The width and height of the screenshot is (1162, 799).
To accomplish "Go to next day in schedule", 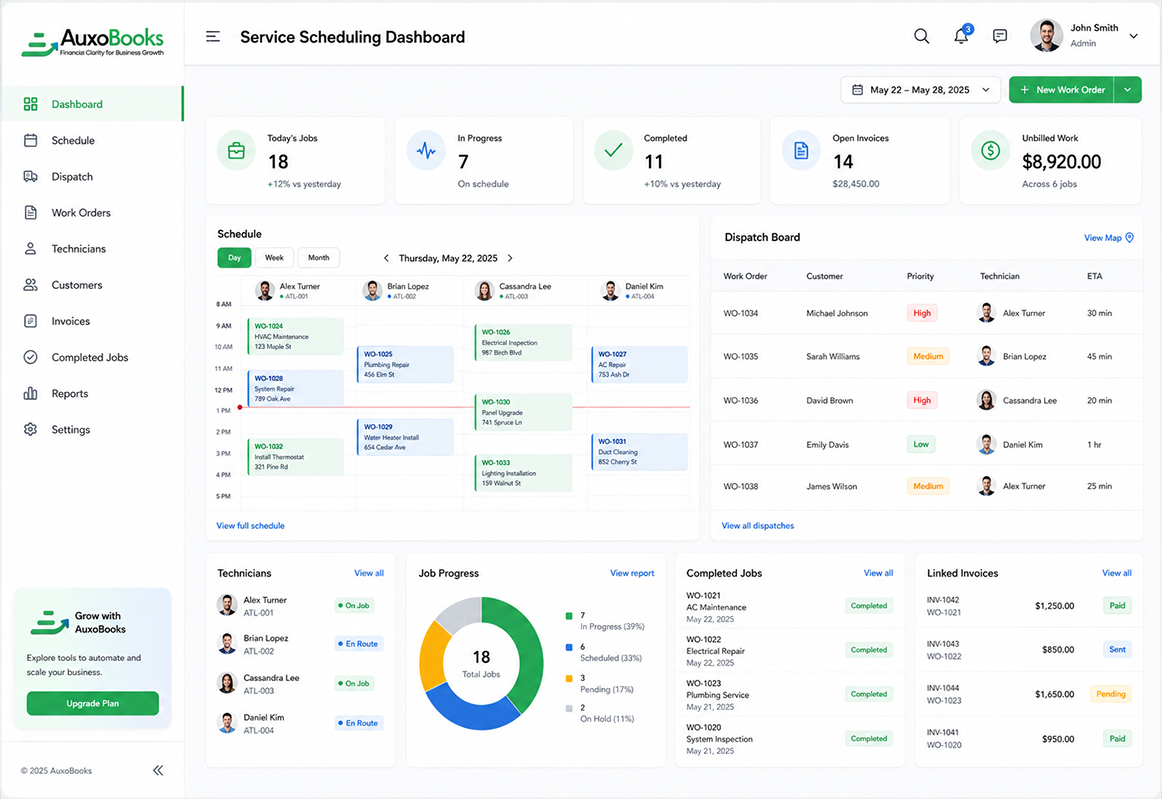I will pos(510,258).
